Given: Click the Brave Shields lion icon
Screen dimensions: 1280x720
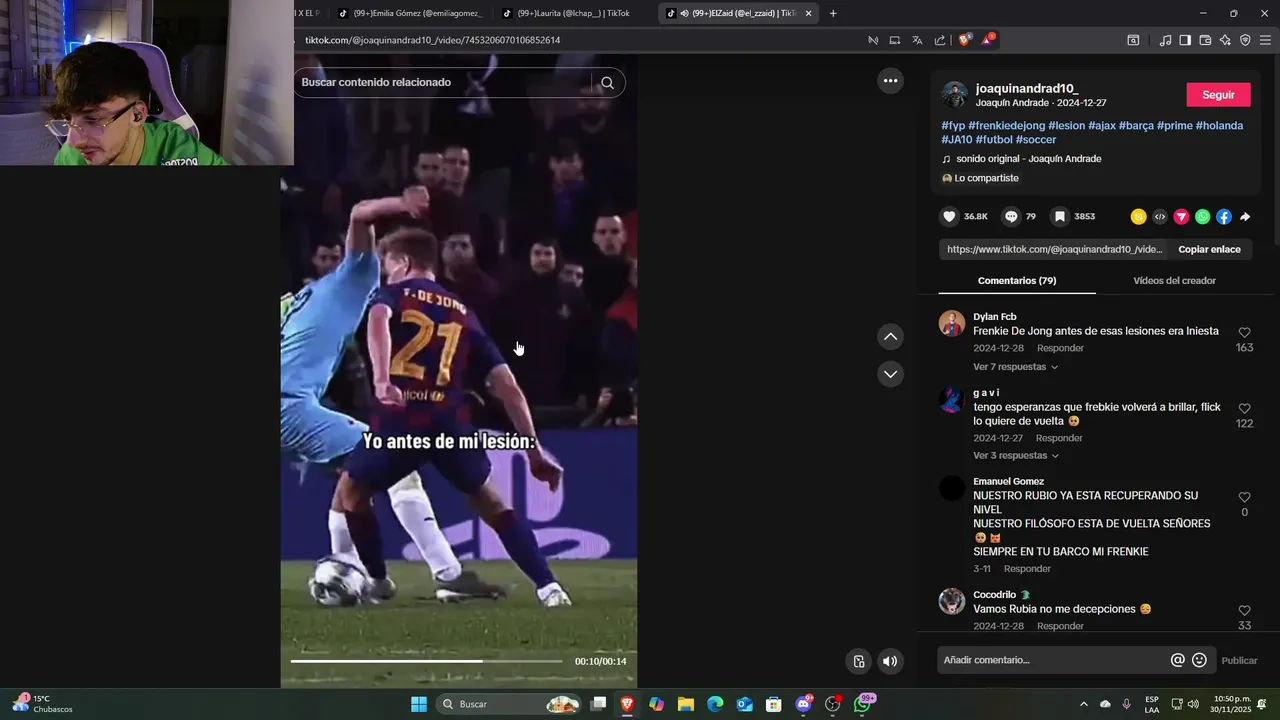Looking at the screenshot, I should click(x=964, y=40).
